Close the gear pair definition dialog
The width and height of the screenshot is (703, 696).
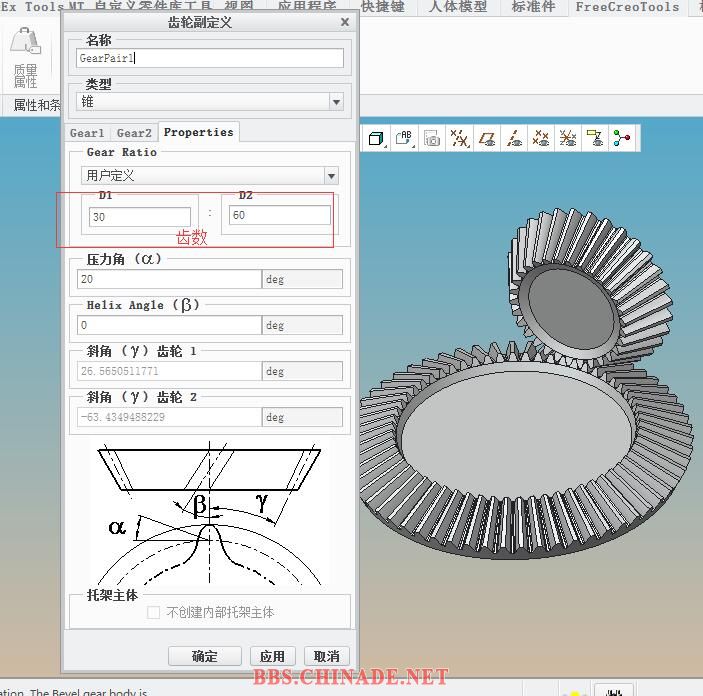(x=345, y=22)
